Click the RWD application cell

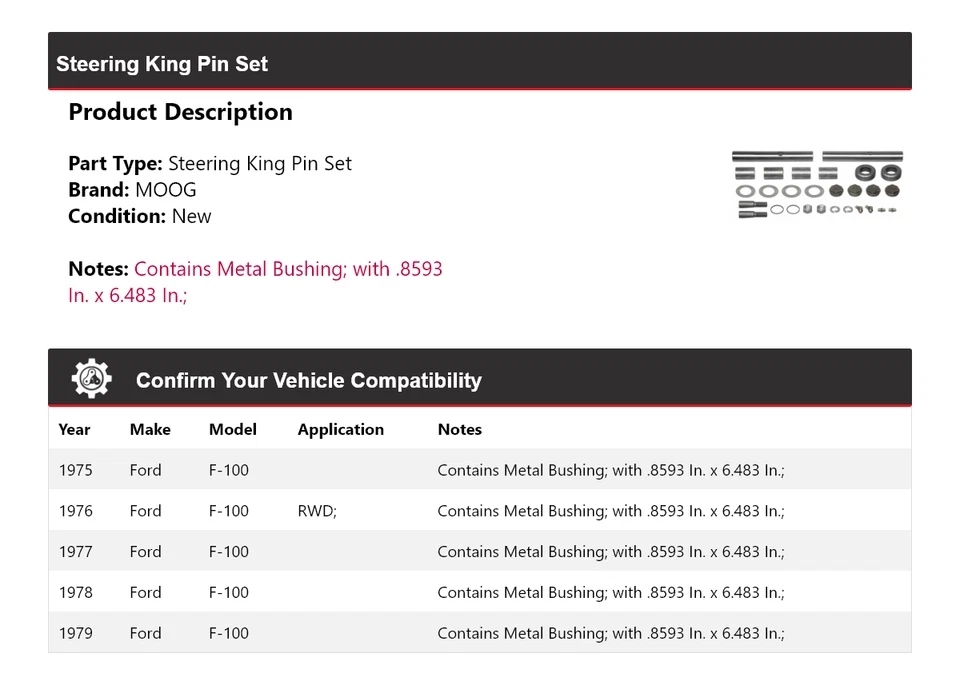tap(317, 511)
